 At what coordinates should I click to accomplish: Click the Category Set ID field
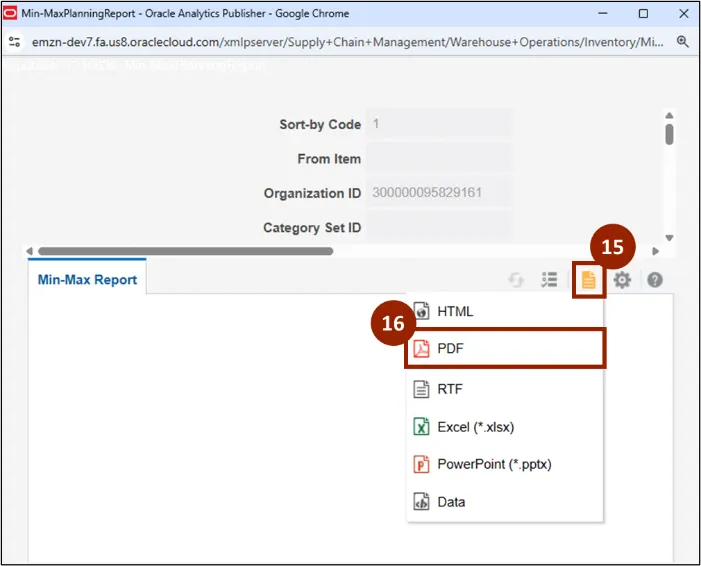[x=439, y=227]
